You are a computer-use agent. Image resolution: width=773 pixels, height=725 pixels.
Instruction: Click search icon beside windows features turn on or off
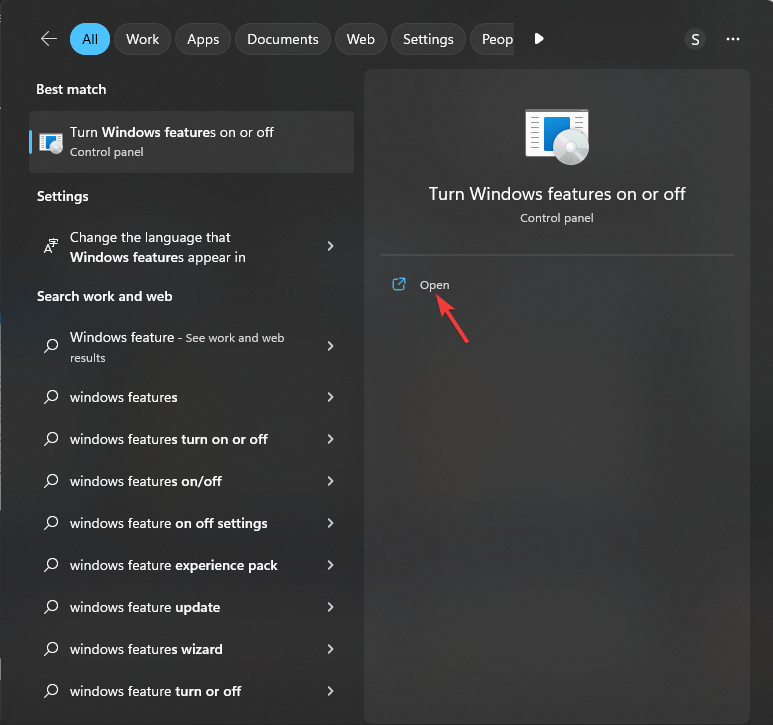(x=51, y=439)
